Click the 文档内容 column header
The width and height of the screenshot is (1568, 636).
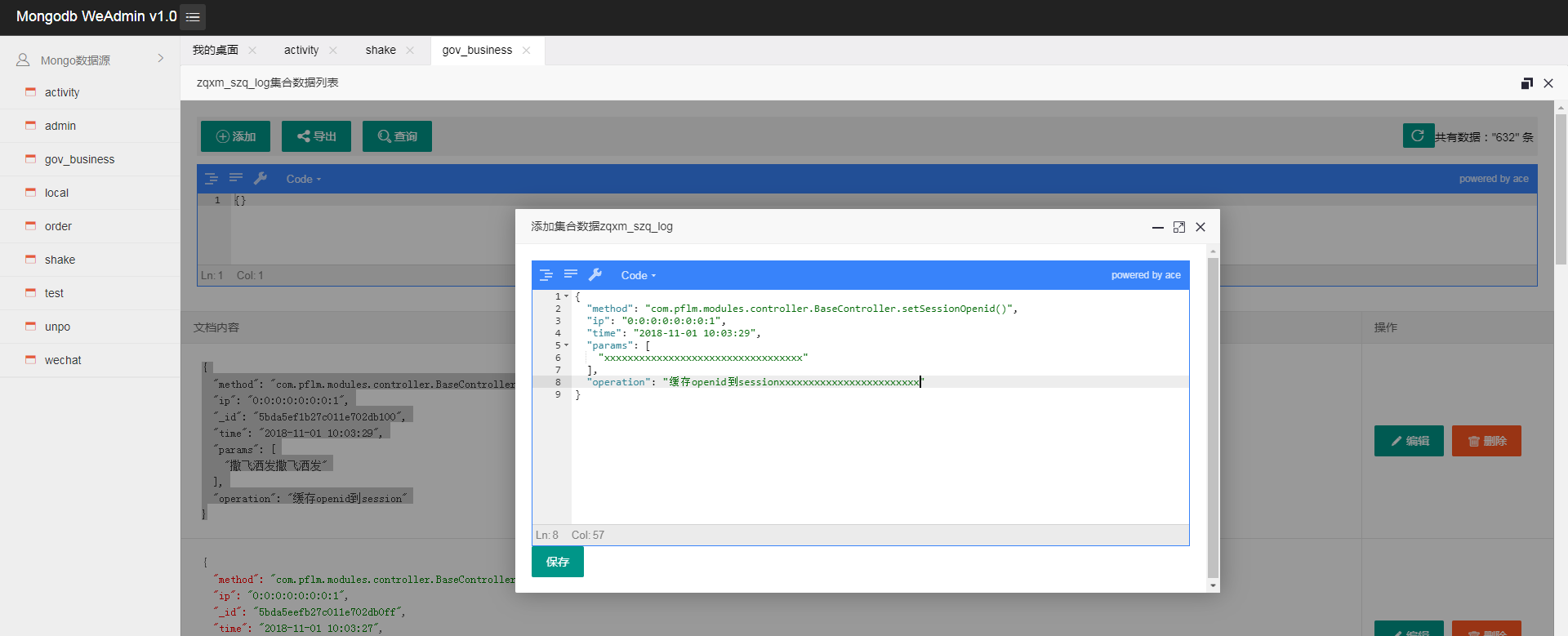click(216, 327)
